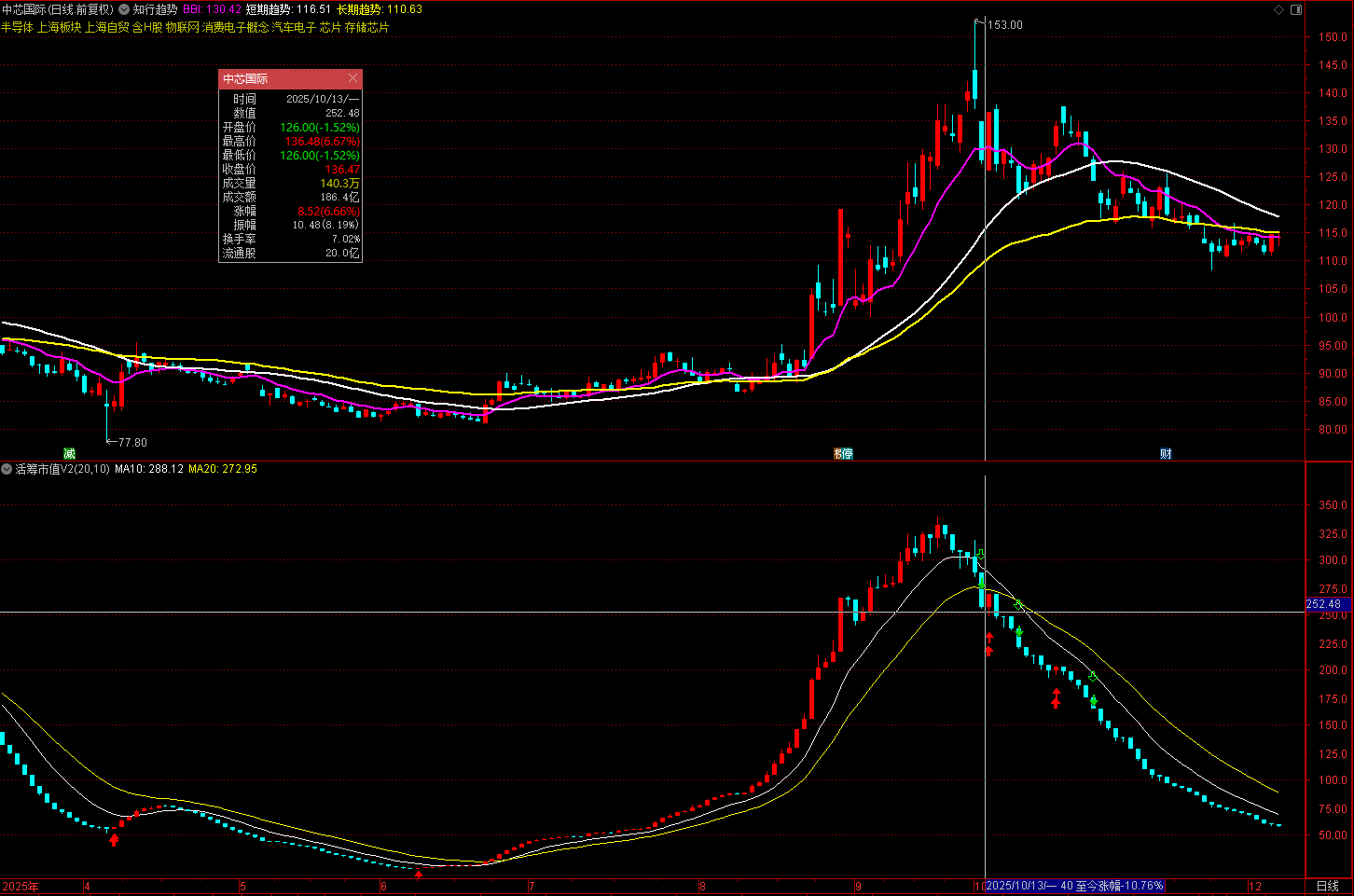Screen dimensions: 1354x896
Task: Click the 77.80 low price label
Action: [x=131, y=442]
